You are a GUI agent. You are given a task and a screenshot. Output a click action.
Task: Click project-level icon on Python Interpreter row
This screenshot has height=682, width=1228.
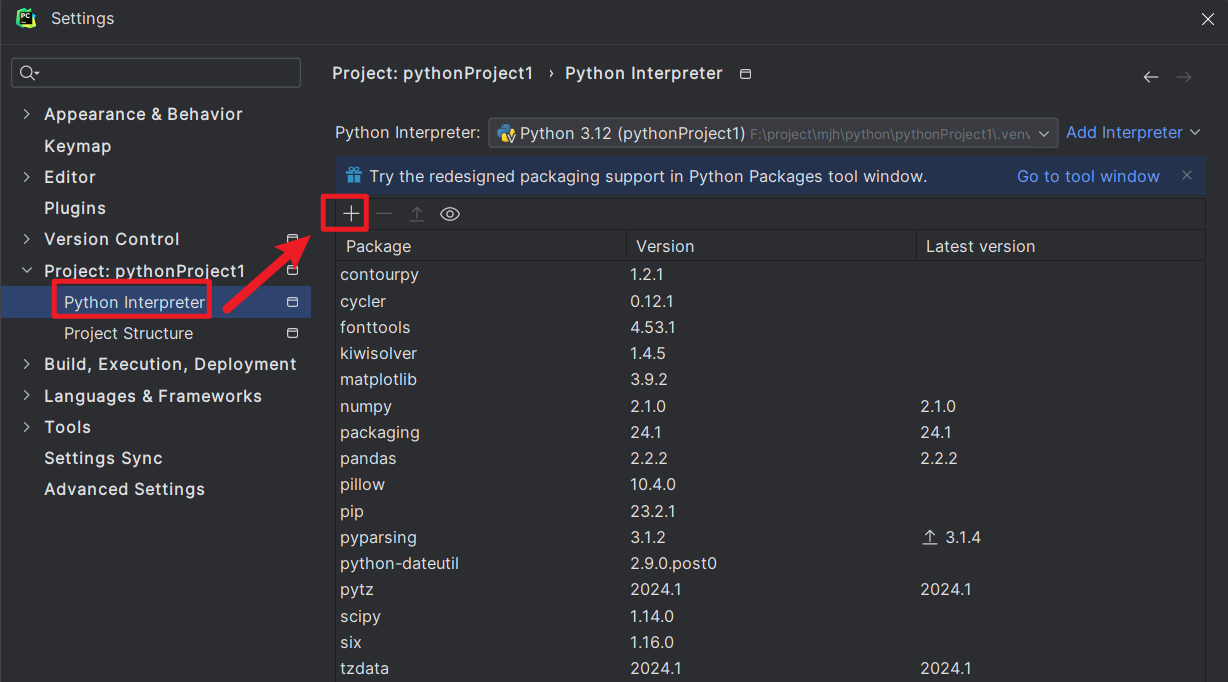tap(293, 302)
